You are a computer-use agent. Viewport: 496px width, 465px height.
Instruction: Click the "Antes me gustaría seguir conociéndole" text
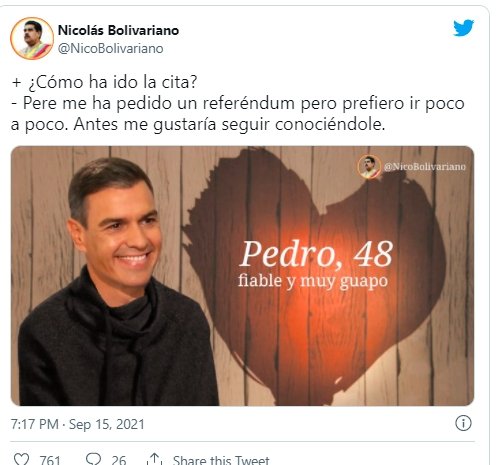(x=229, y=125)
